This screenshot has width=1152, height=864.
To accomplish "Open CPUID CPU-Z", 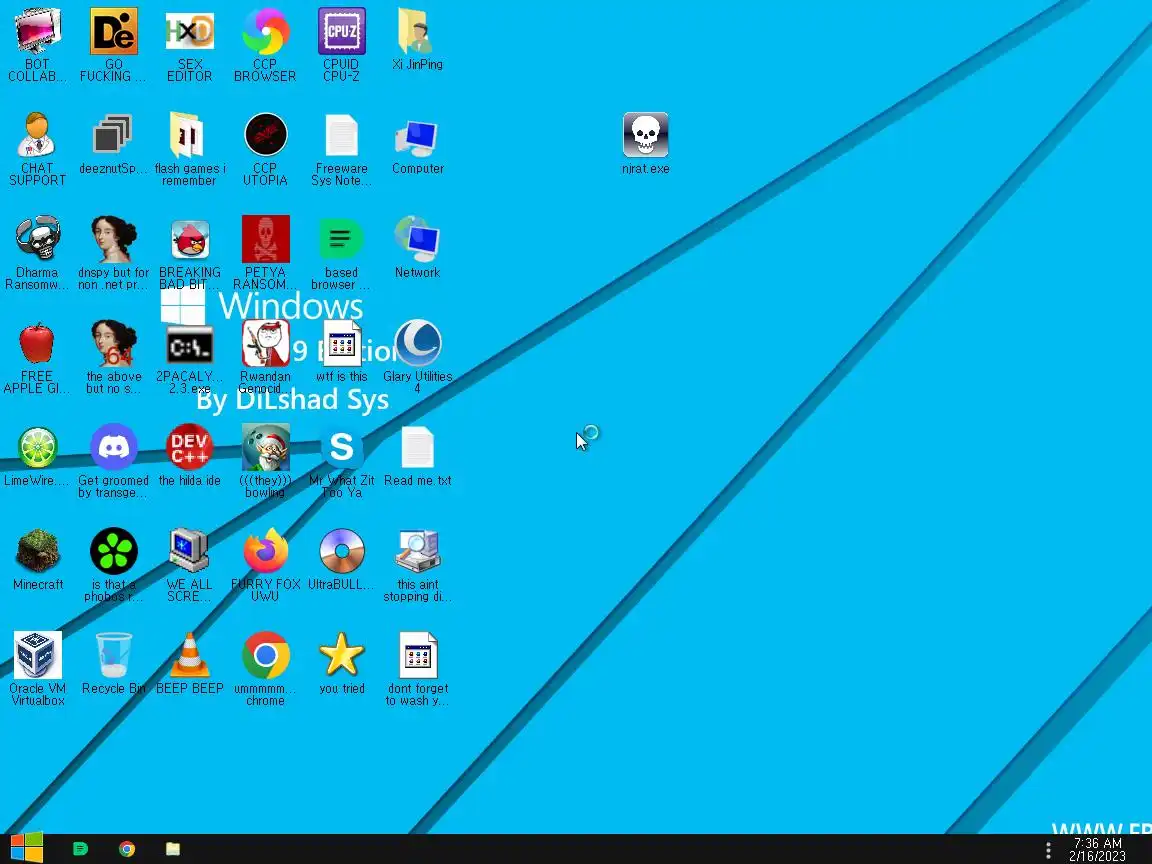I will click(342, 44).
